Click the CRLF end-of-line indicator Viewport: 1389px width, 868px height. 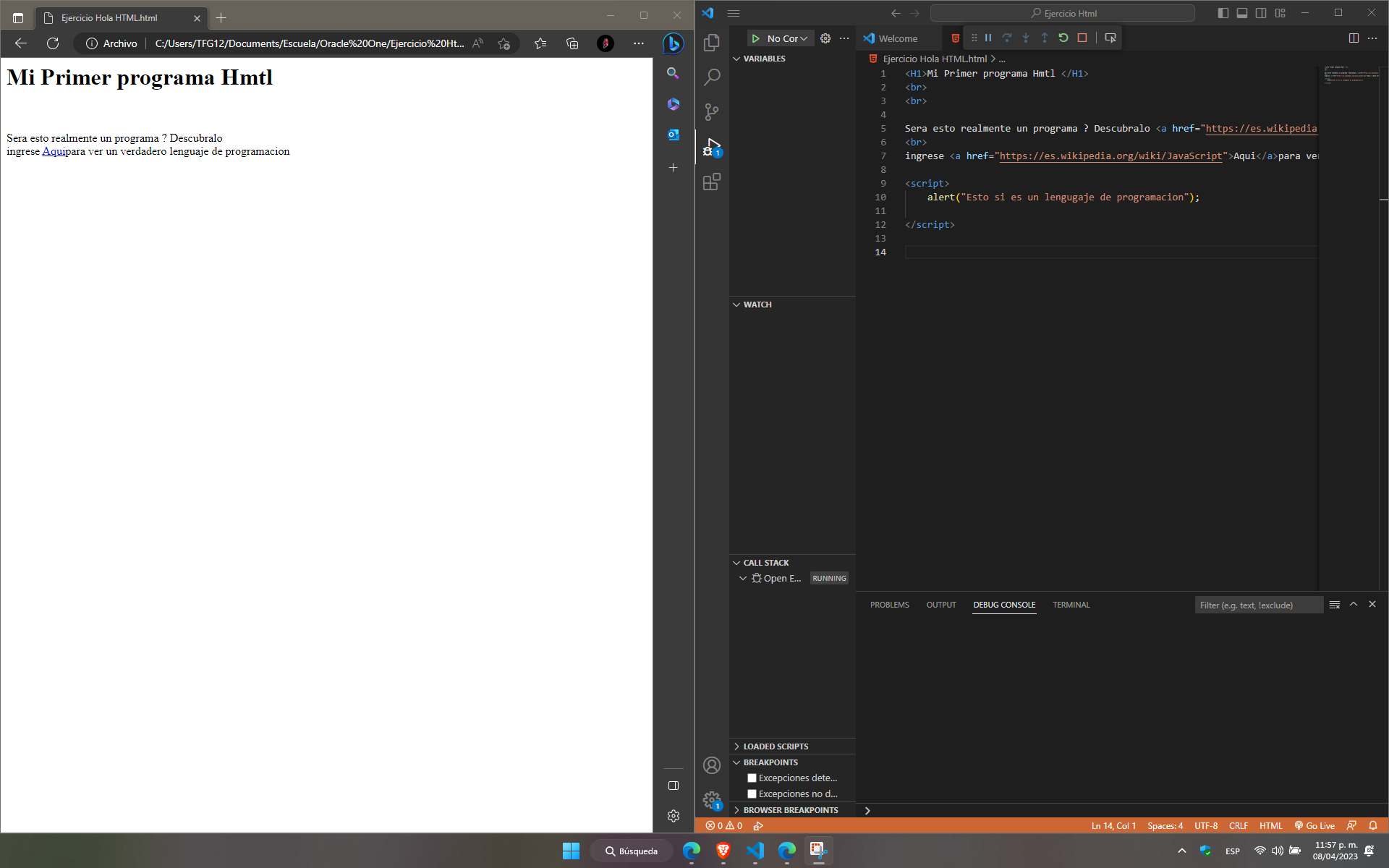pyautogui.click(x=1238, y=825)
